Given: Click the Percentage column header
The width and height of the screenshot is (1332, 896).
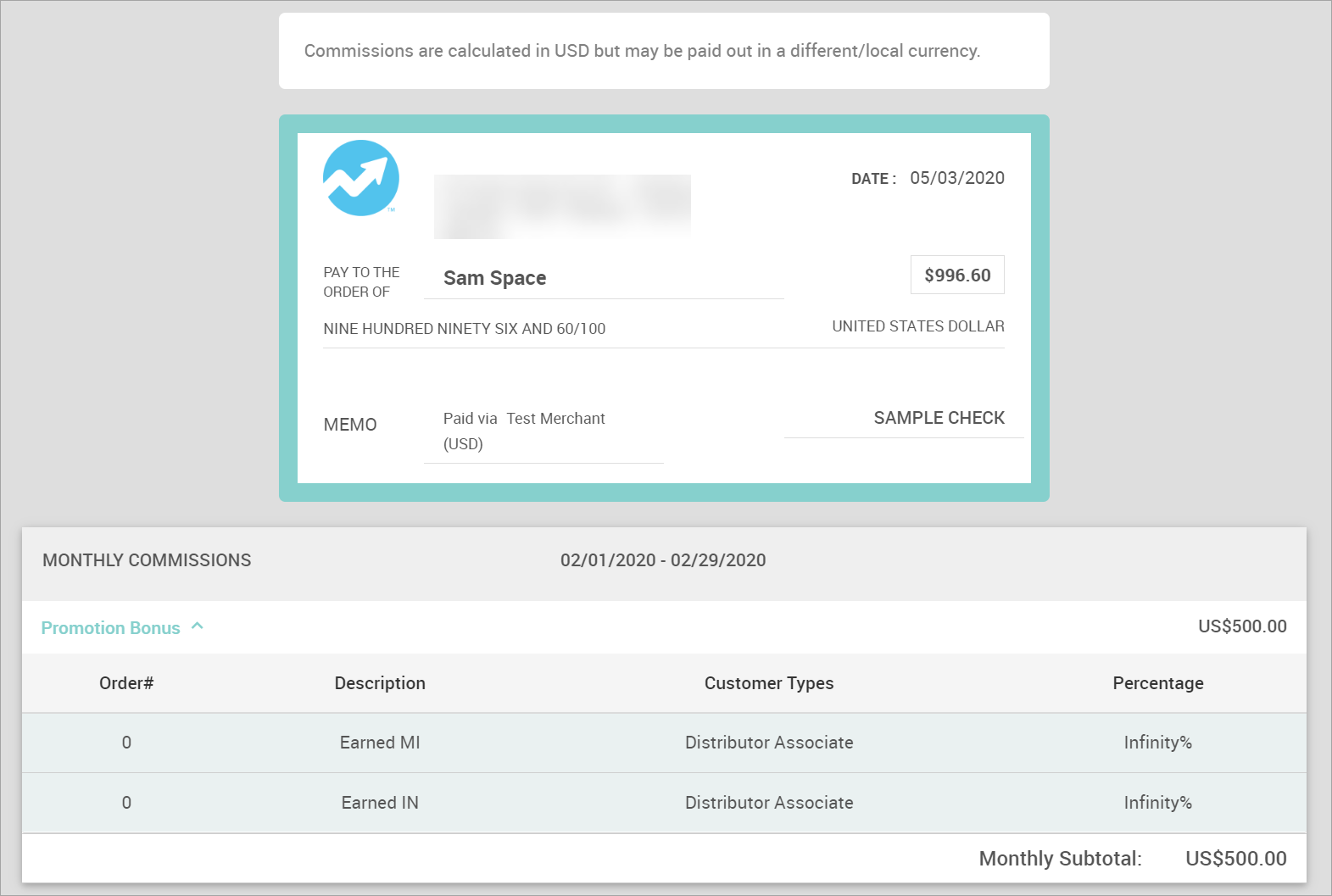Looking at the screenshot, I should click(x=1157, y=683).
